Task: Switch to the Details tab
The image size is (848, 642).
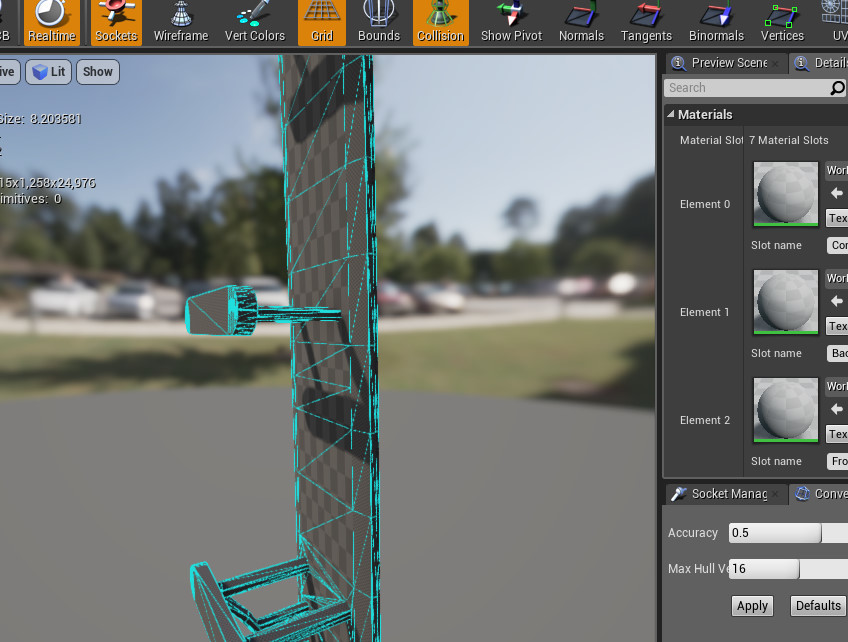Action: [x=819, y=63]
